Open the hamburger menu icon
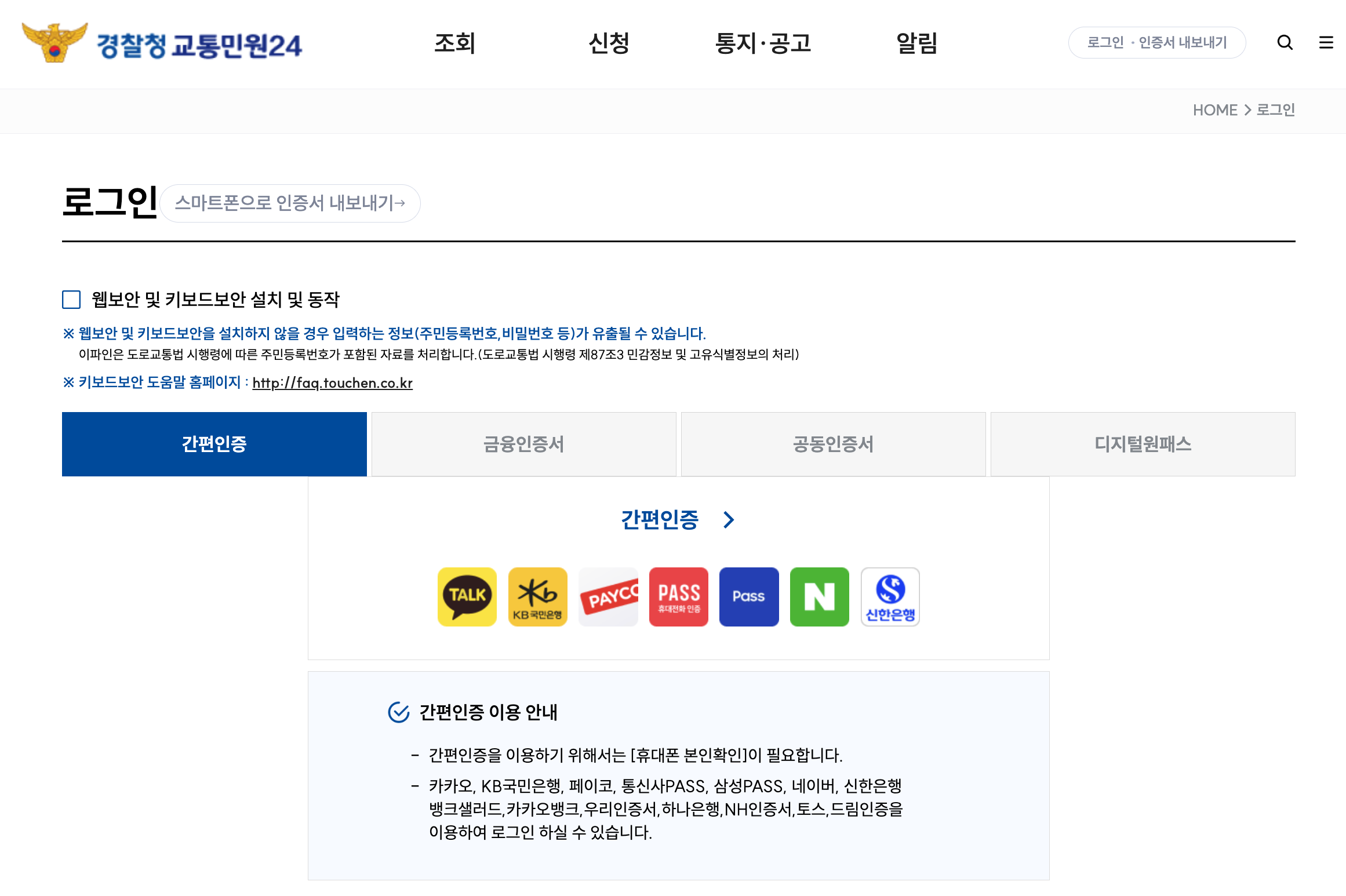 (x=1326, y=42)
